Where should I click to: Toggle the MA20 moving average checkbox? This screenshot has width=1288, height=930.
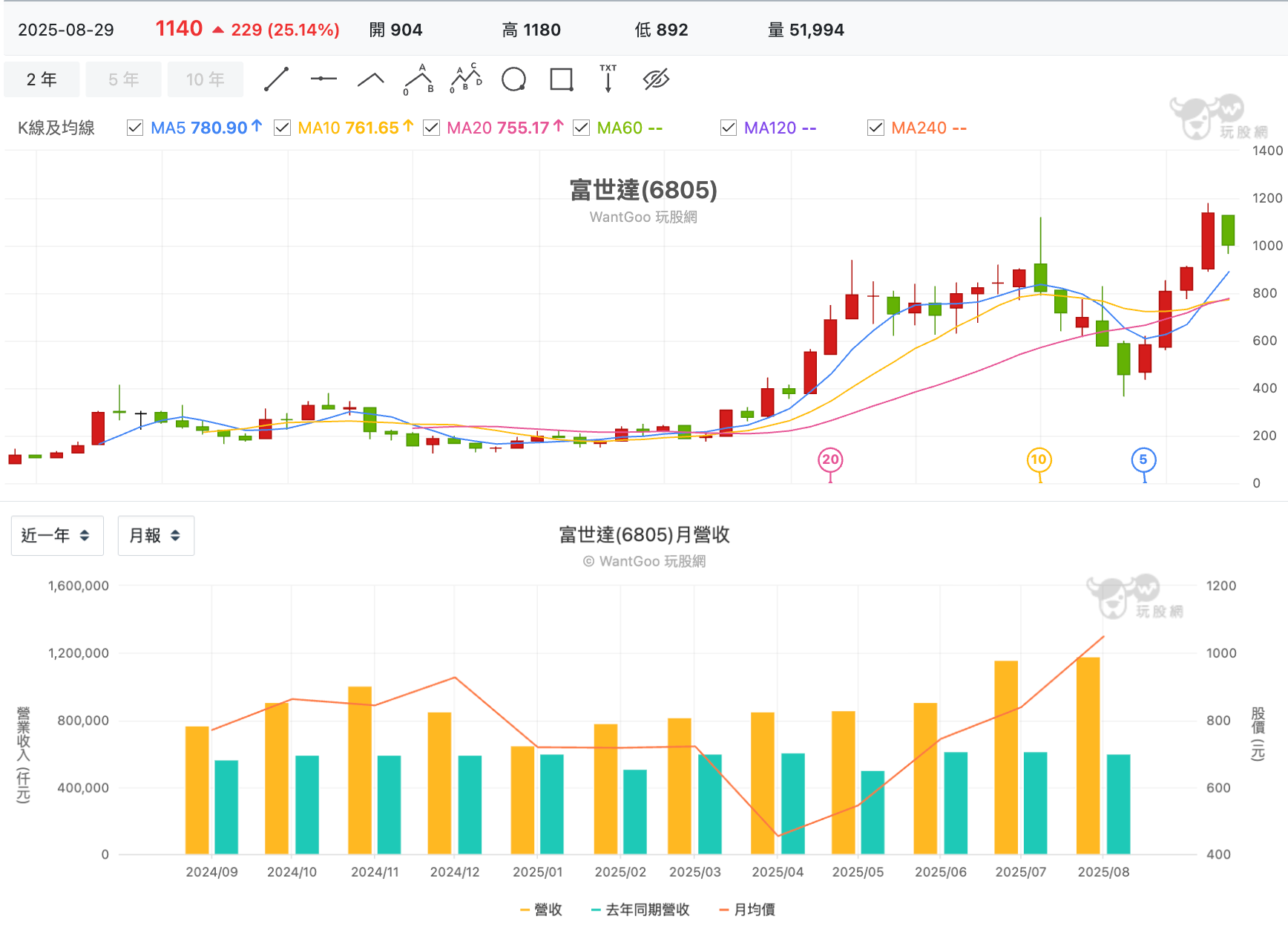point(431,128)
